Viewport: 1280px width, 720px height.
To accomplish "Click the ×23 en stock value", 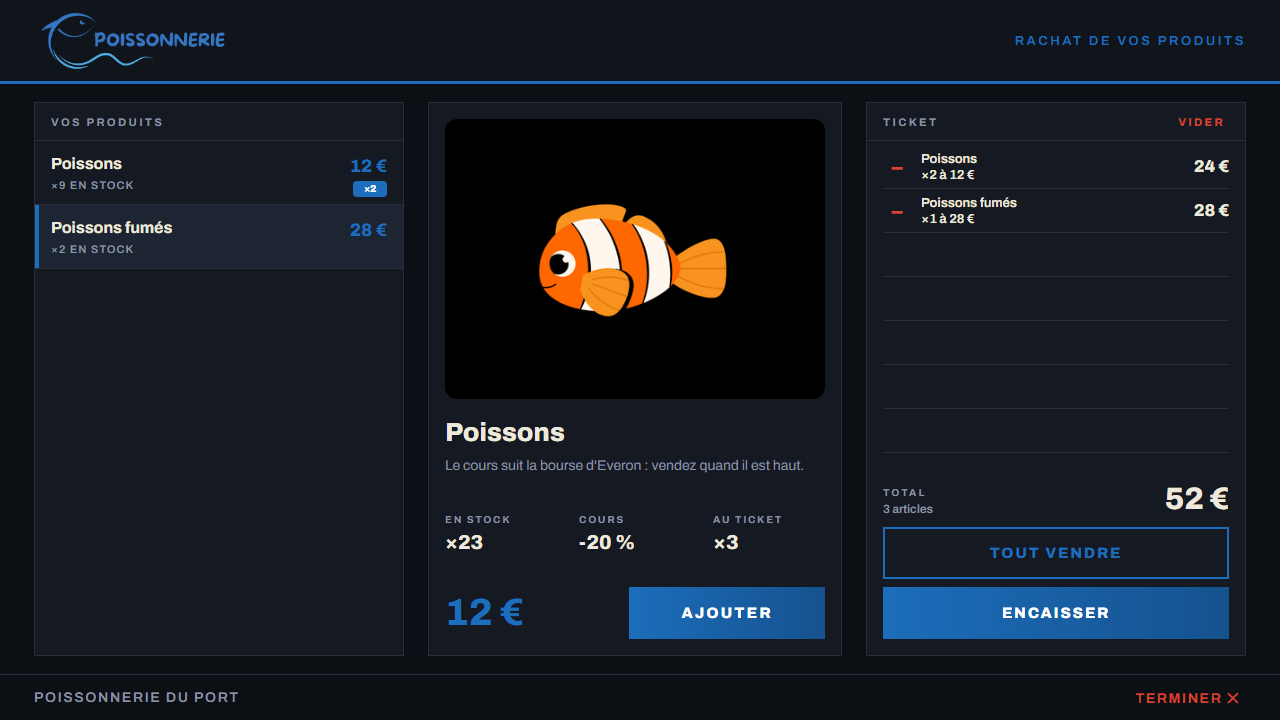I will pyautogui.click(x=464, y=542).
